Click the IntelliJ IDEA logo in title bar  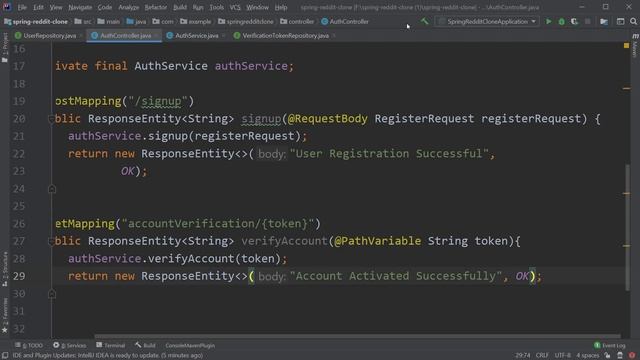click(7, 7)
